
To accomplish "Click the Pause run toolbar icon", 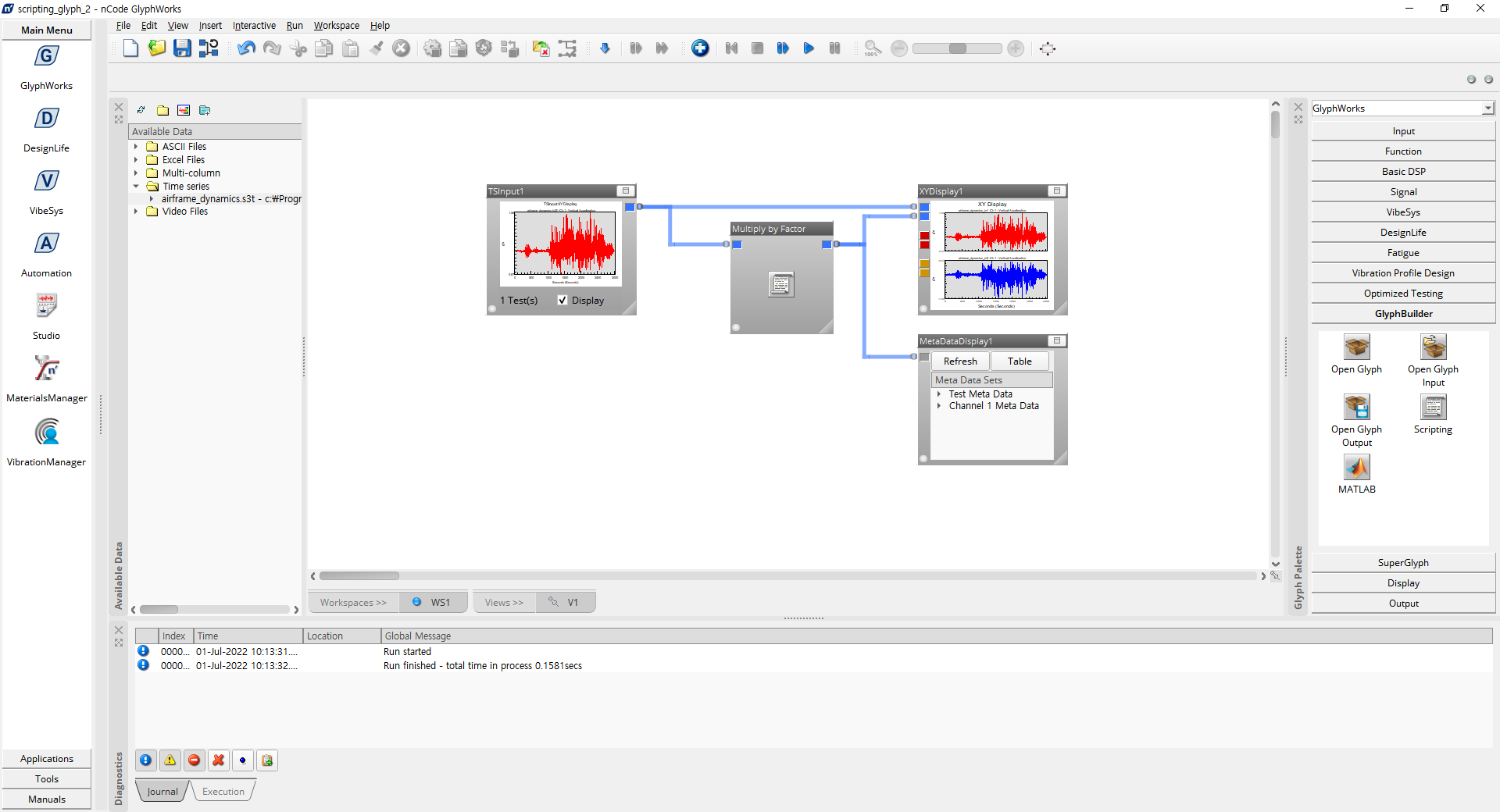I will point(834,48).
